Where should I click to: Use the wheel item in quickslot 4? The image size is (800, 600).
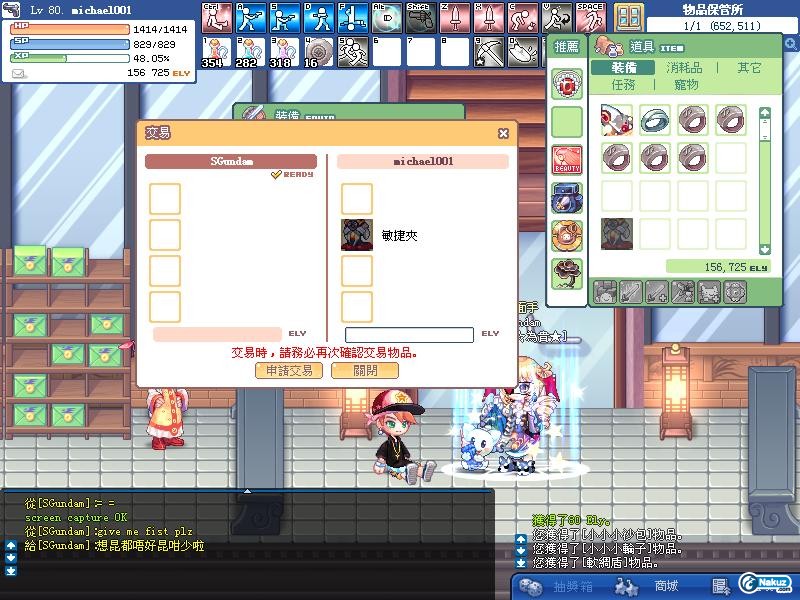click(x=319, y=52)
